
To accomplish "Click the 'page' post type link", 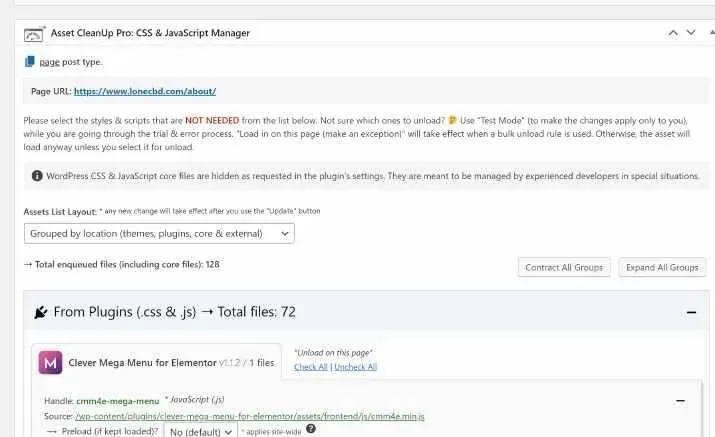I will (x=49, y=62).
